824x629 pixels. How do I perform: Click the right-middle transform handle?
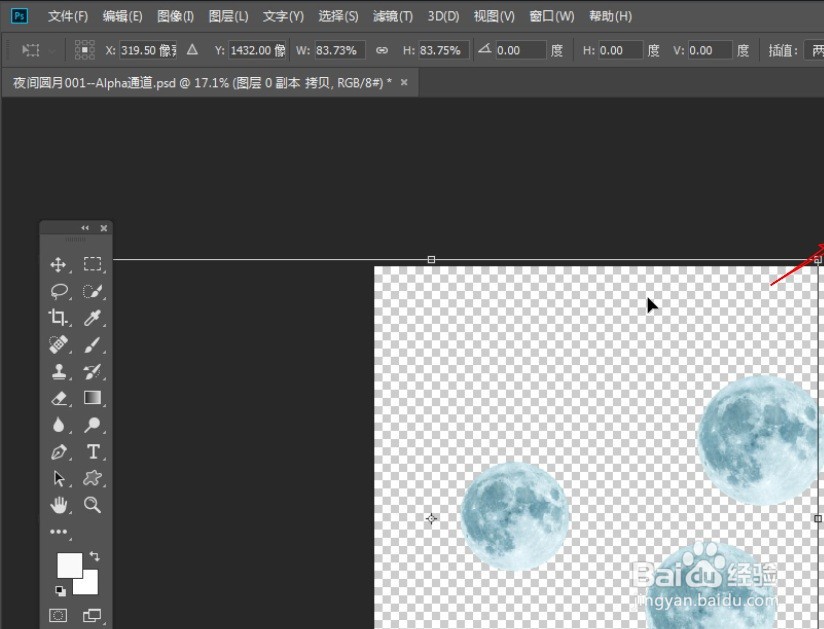click(x=818, y=519)
